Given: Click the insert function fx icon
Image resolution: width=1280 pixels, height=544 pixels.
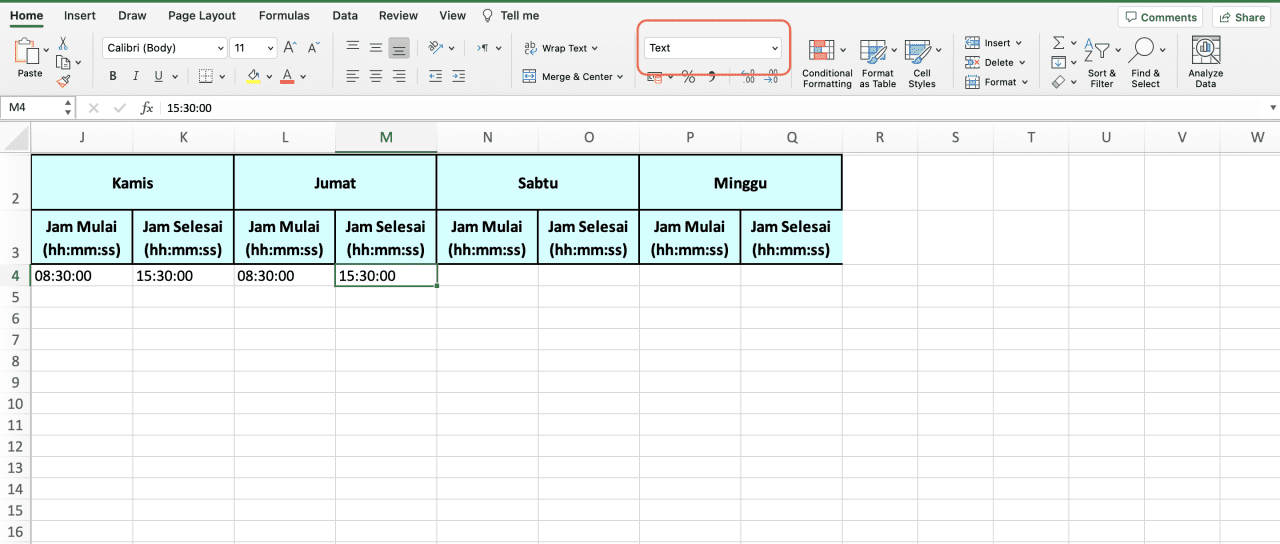Looking at the screenshot, I should pyautogui.click(x=147, y=107).
